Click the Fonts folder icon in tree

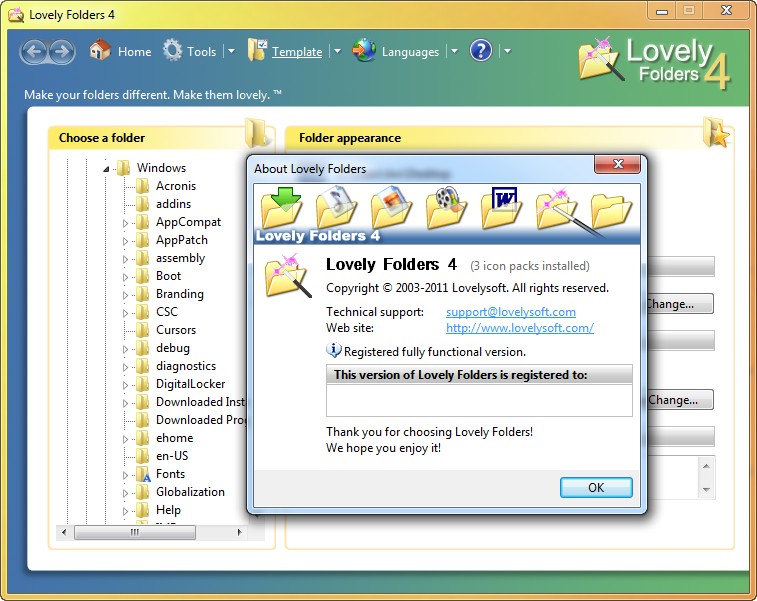coord(143,474)
